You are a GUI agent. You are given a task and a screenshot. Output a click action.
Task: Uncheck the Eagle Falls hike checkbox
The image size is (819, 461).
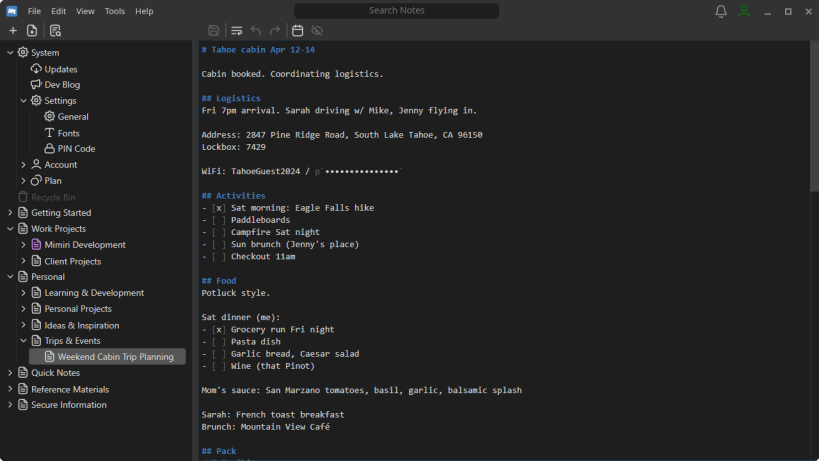[219, 208]
